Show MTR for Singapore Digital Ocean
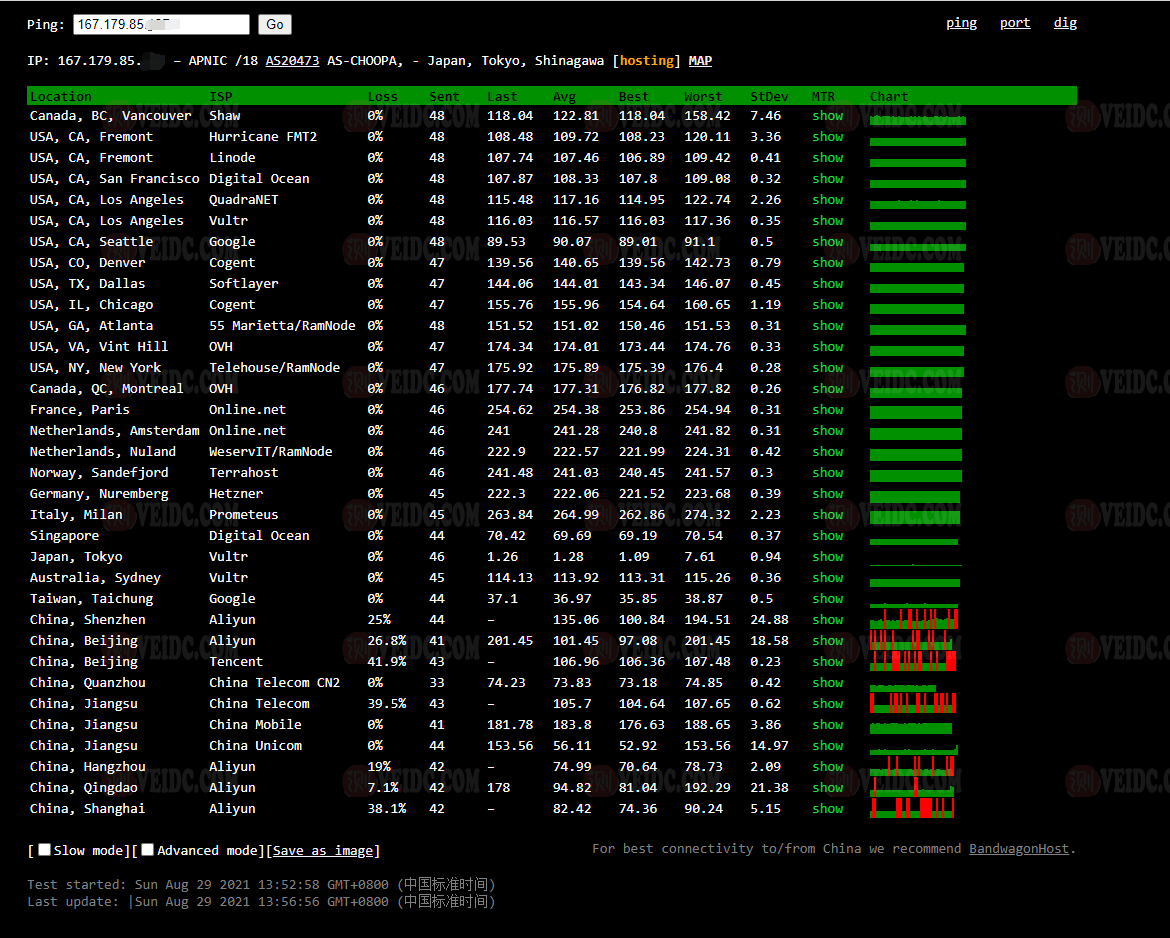 click(827, 536)
